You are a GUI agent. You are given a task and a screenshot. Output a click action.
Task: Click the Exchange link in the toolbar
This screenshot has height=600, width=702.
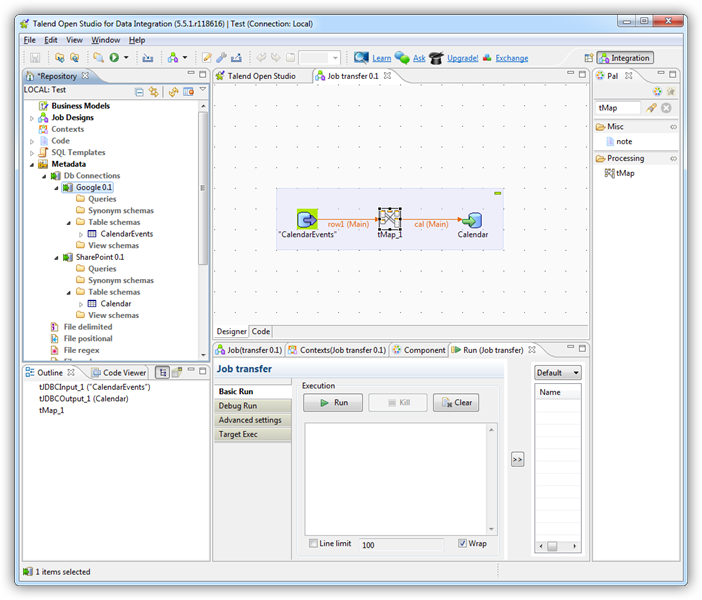click(511, 58)
